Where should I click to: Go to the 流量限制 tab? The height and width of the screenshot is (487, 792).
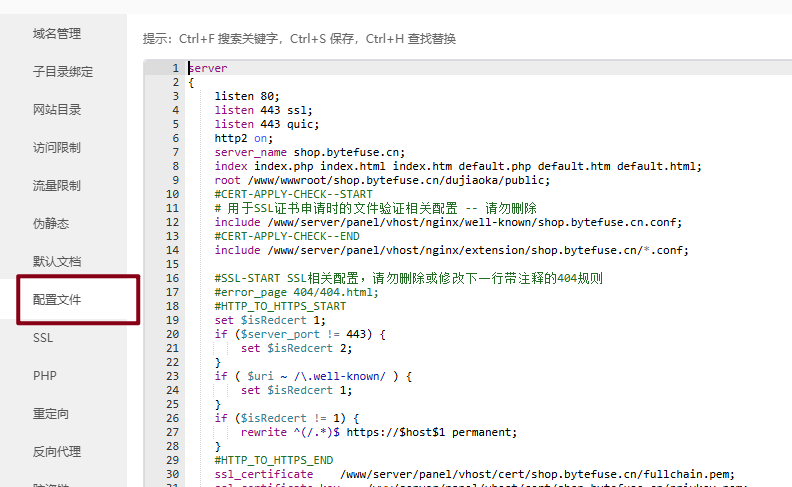pyautogui.click(x=57, y=186)
